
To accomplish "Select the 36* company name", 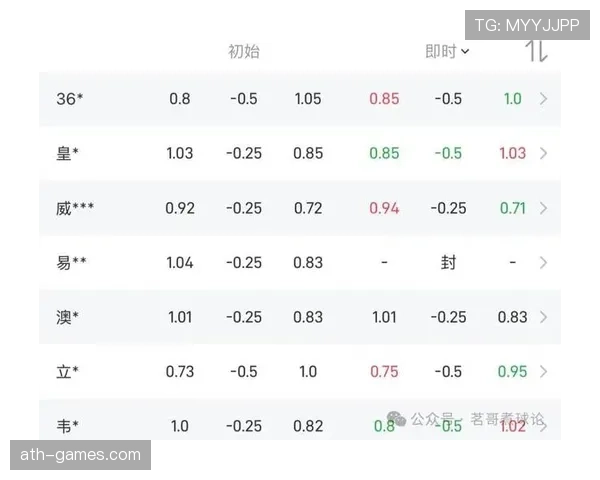I will point(70,99).
